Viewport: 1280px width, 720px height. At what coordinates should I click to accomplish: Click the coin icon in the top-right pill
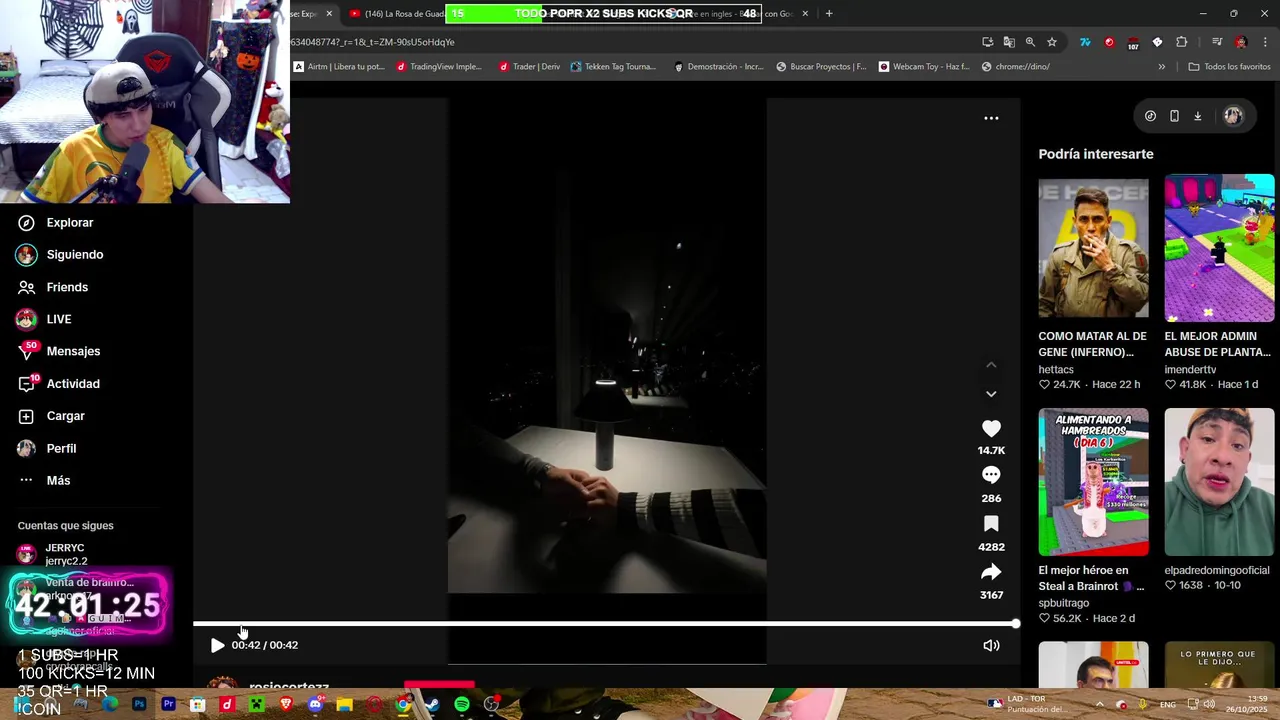(x=1150, y=116)
